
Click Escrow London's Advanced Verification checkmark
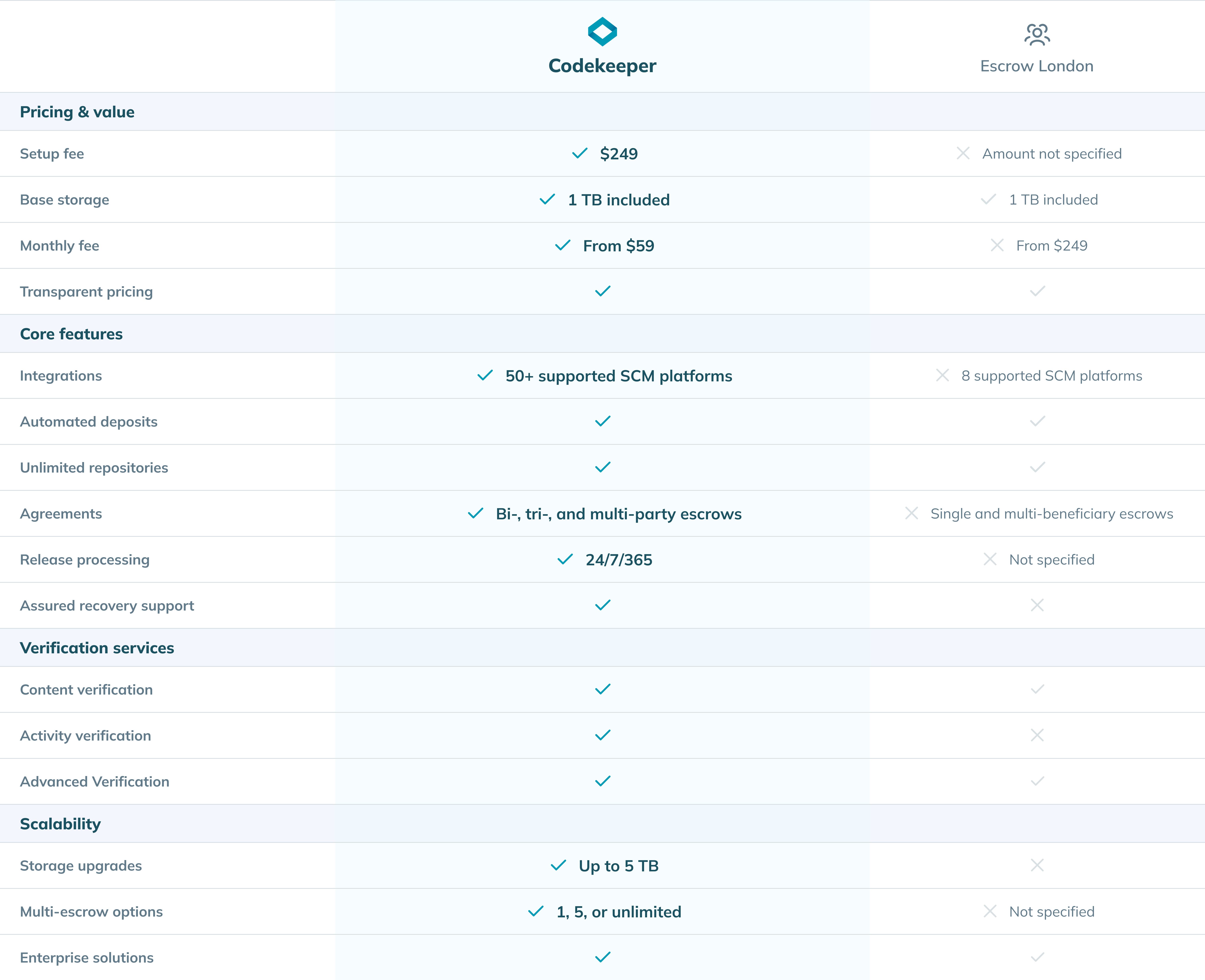click(x=1037, y=781)
